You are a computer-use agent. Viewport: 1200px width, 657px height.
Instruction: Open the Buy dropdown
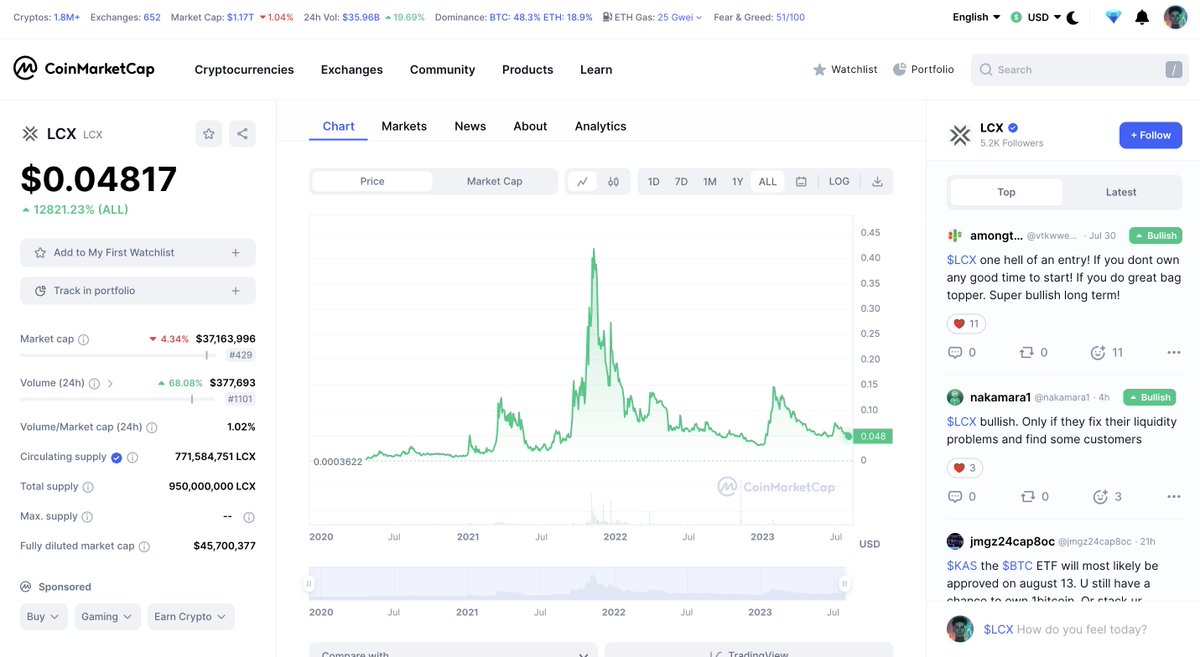point(44,617)
